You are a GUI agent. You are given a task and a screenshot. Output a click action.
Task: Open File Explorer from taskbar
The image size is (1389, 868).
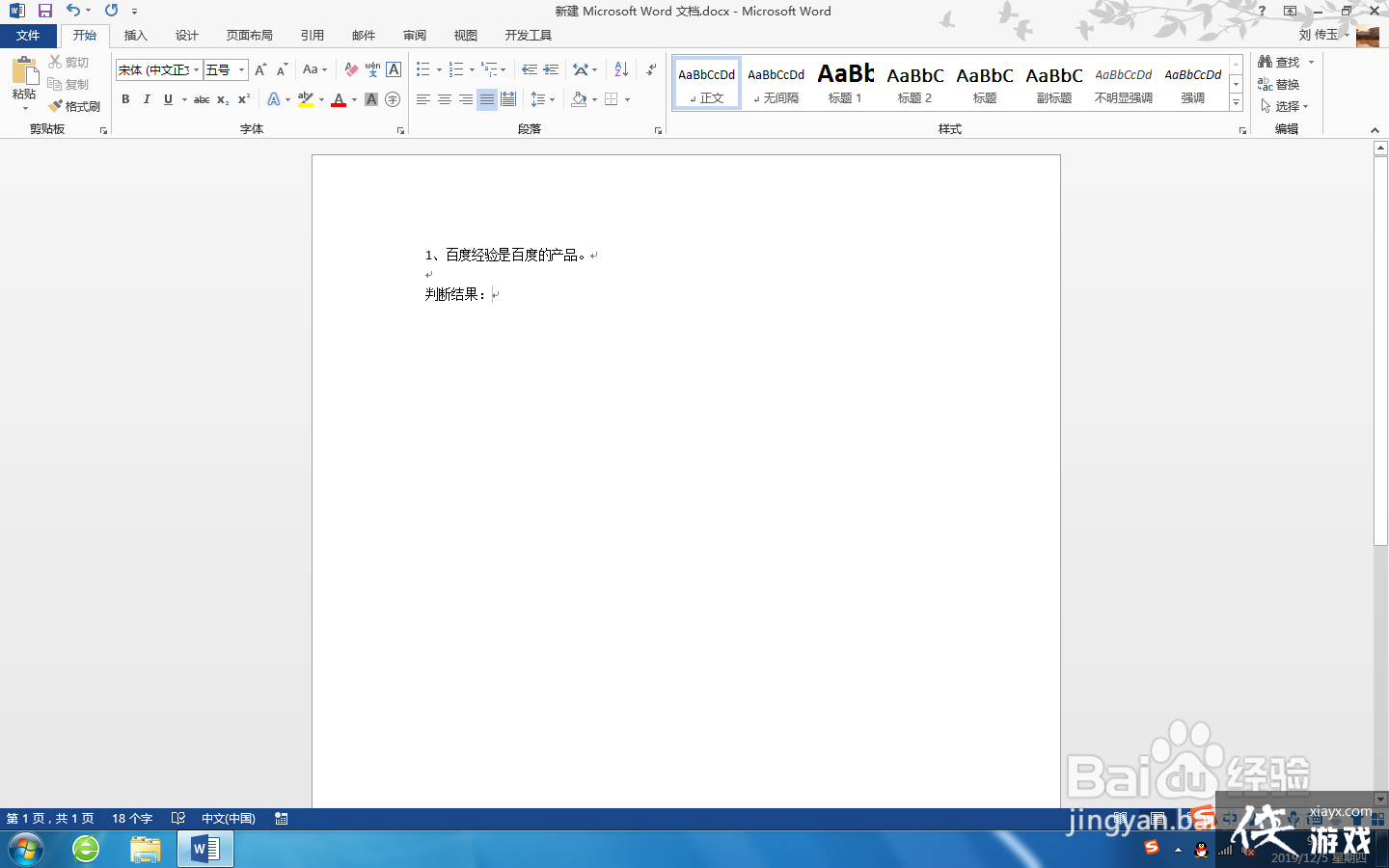click(146, 850)
